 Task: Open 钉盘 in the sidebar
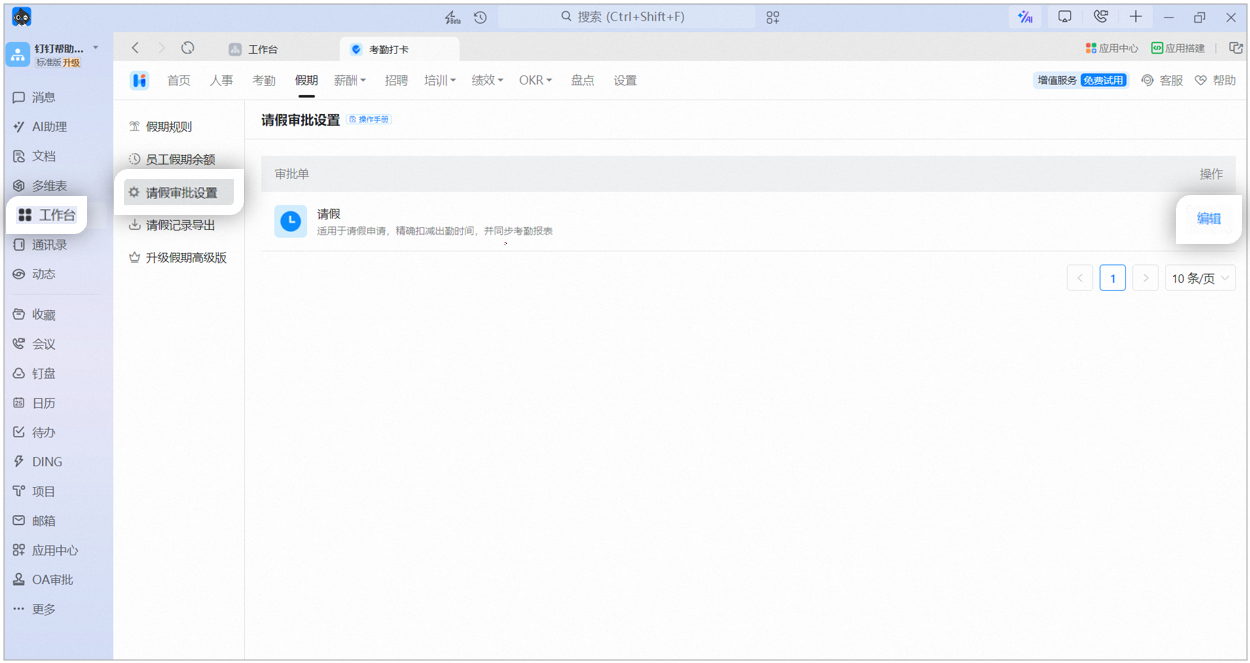click(x=35, y=374)
